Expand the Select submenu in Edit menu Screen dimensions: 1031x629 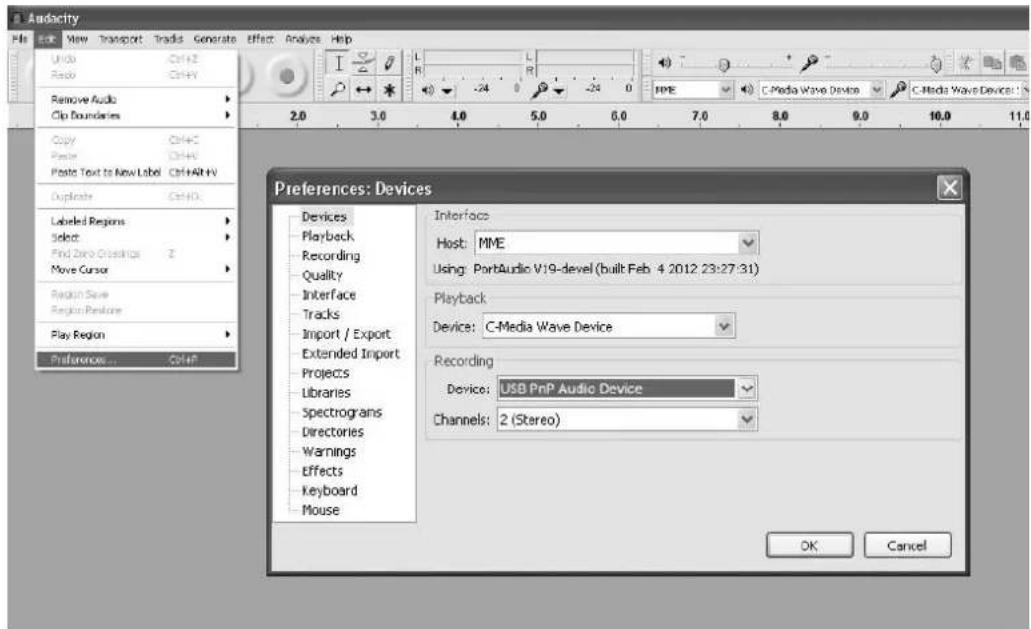pos(136,237)
